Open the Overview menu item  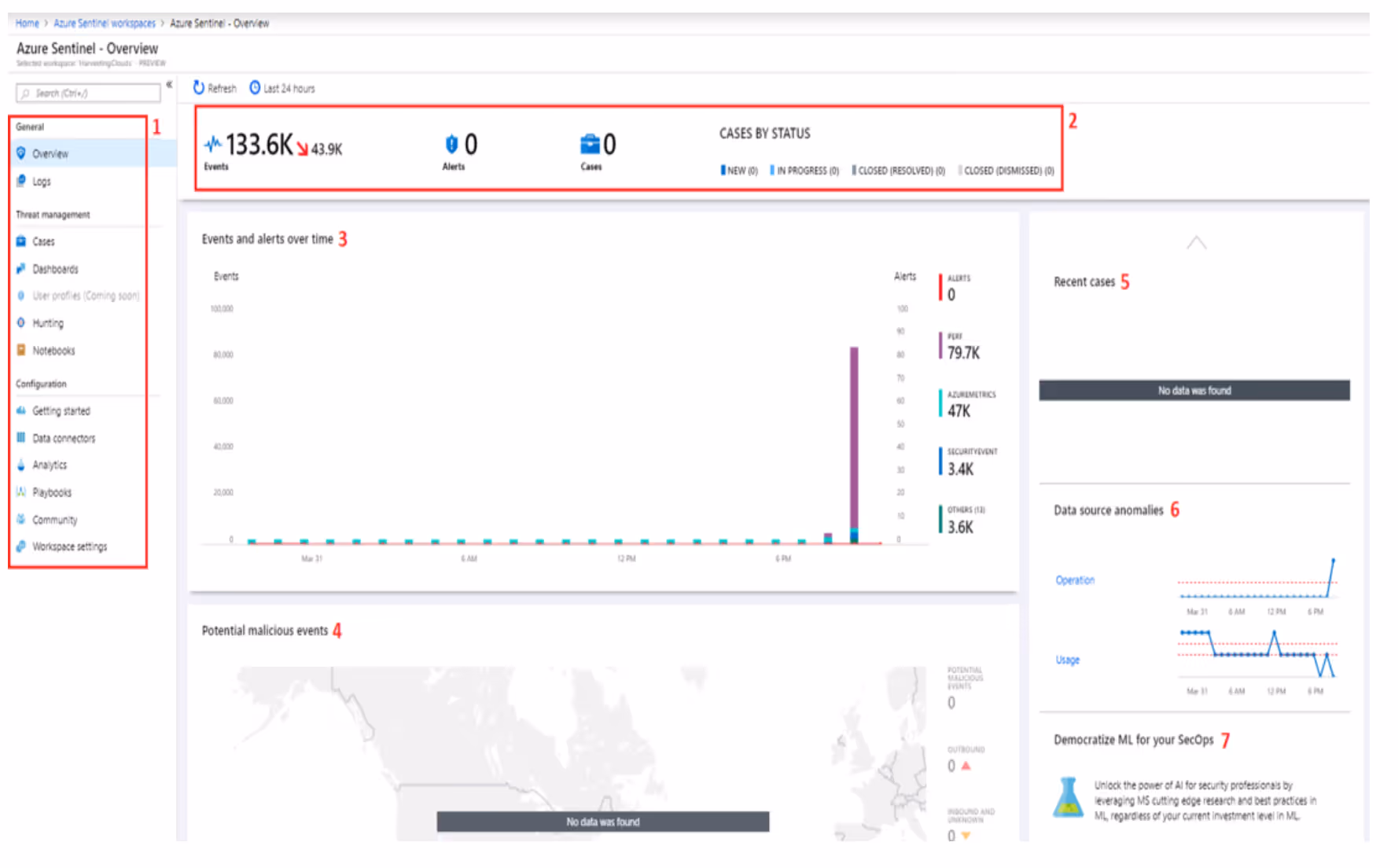point(50,153)
